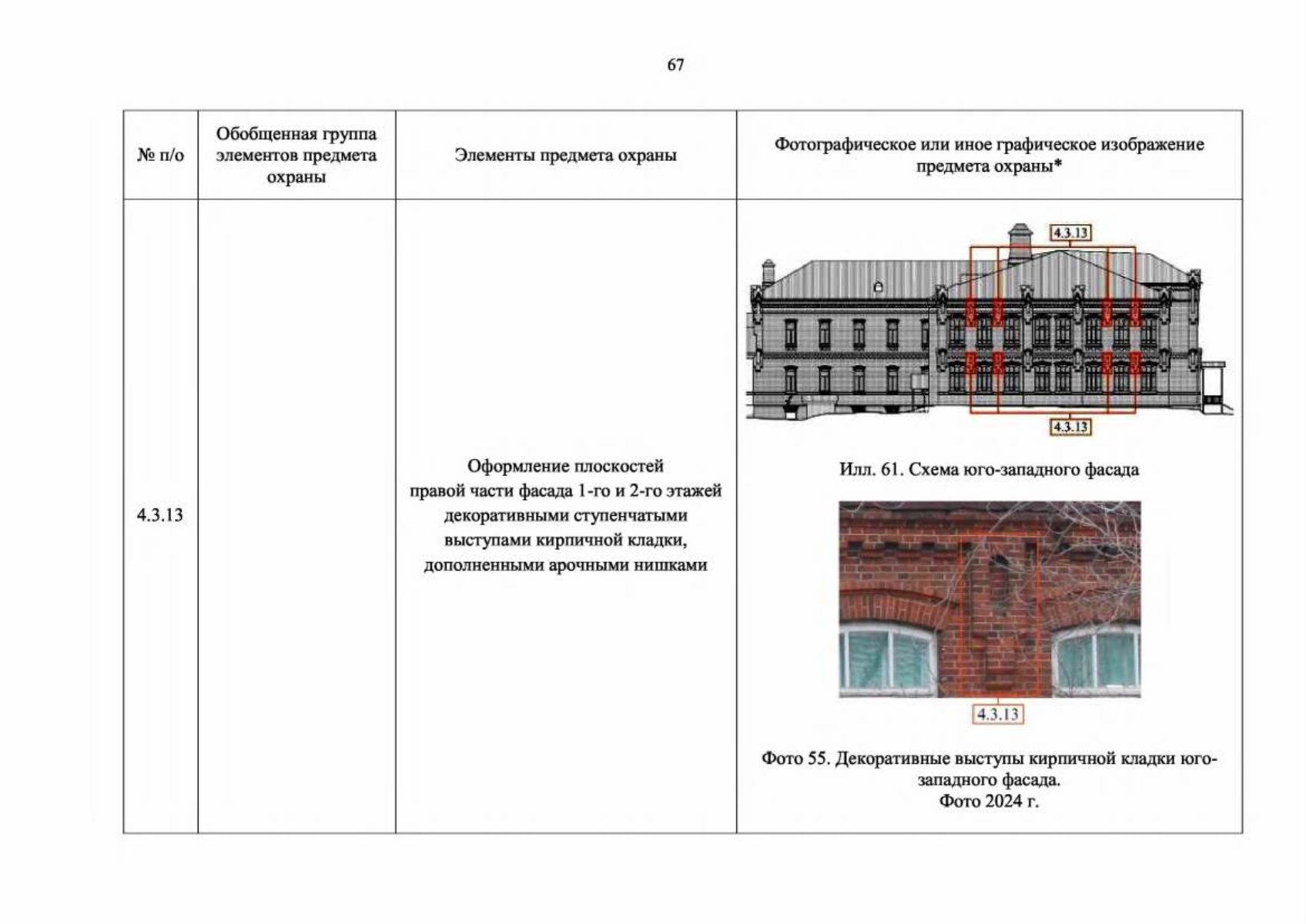Open the brick masonry photo

(990, 599)
